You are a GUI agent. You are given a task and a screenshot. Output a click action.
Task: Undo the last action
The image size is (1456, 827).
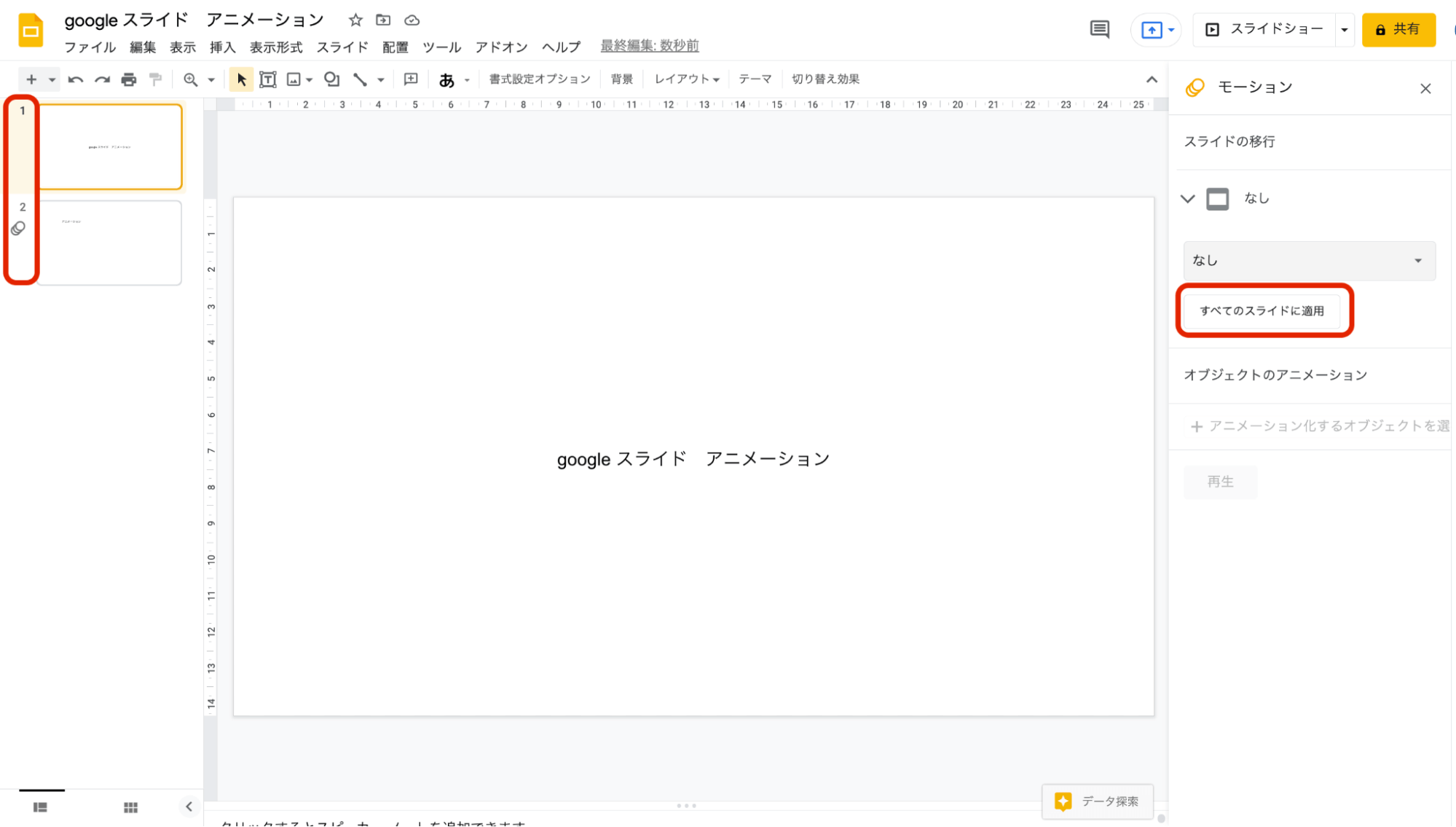[76, 79]
